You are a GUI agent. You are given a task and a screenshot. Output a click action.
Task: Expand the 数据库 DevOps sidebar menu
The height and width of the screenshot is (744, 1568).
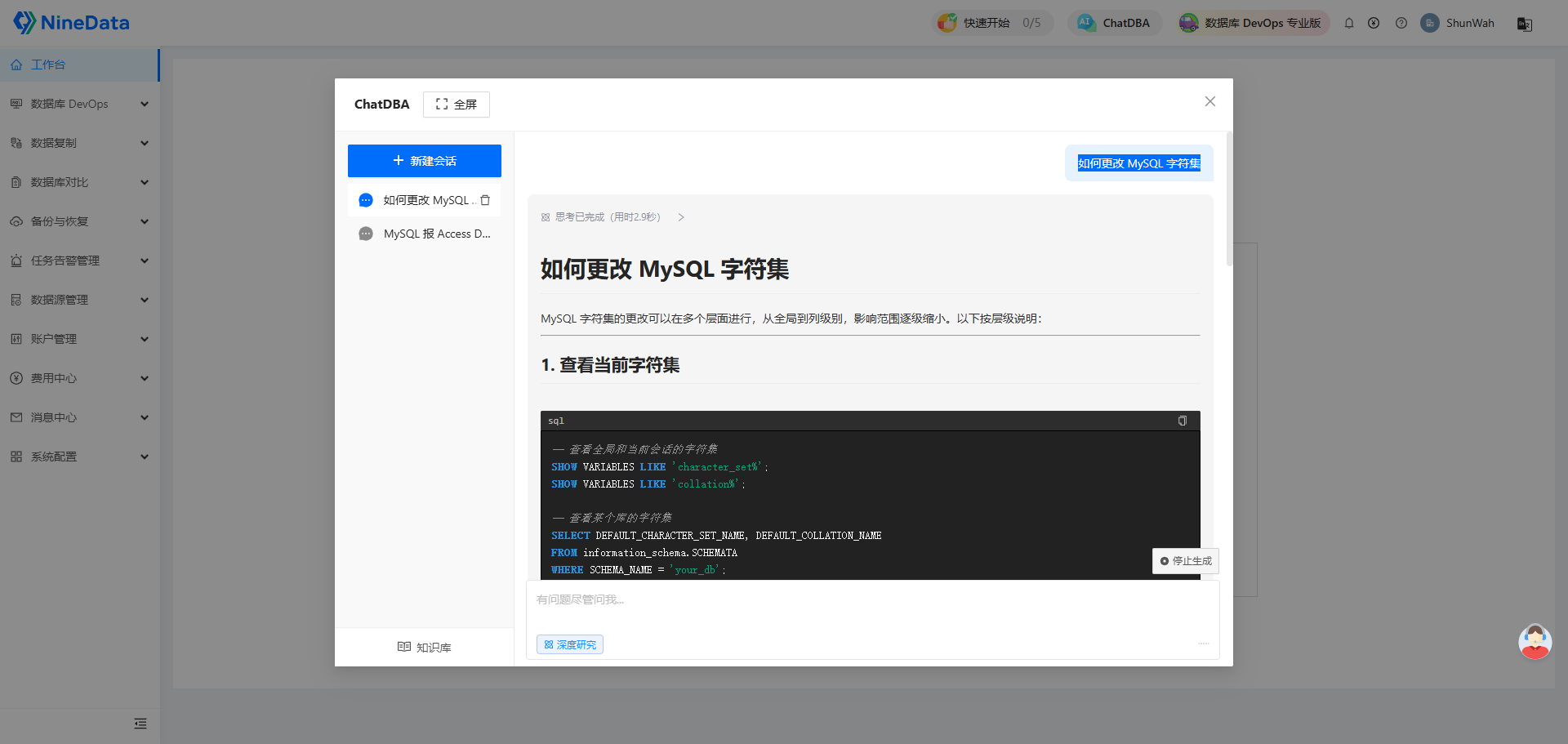click(x=79, y=104)
